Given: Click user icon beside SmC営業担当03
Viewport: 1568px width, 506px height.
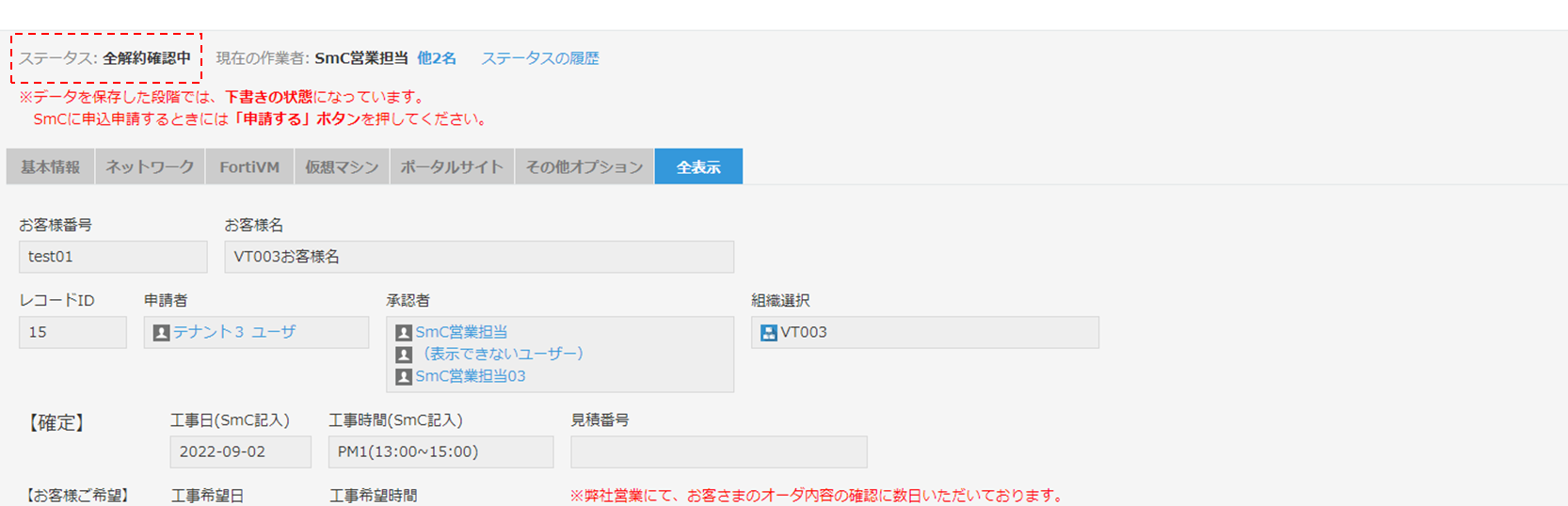Looking at the screenshot, I should pyautogui.click(x=404, y=376).
